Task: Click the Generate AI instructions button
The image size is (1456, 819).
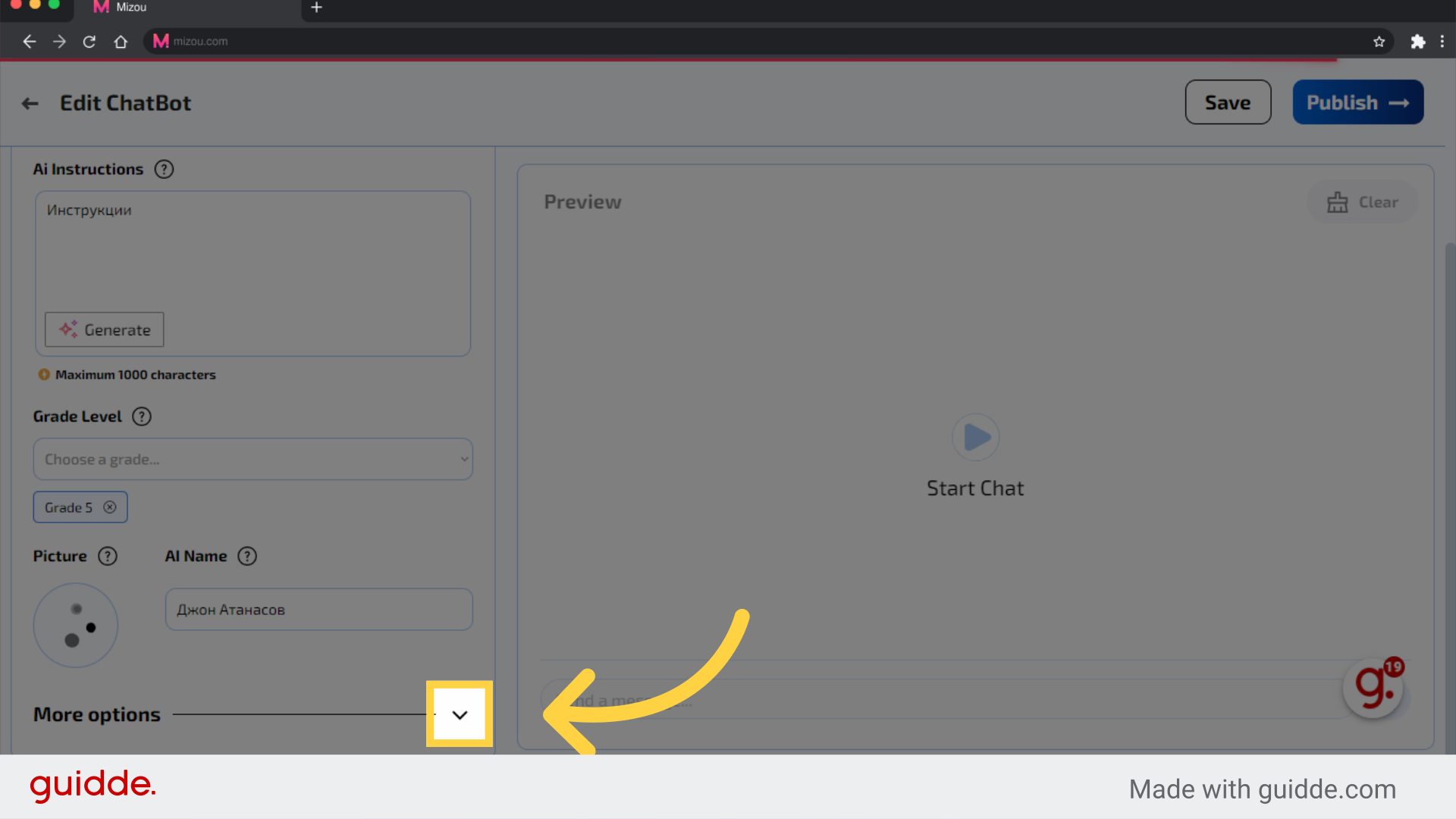Action: pyautogui.click(x=104, y=330)
